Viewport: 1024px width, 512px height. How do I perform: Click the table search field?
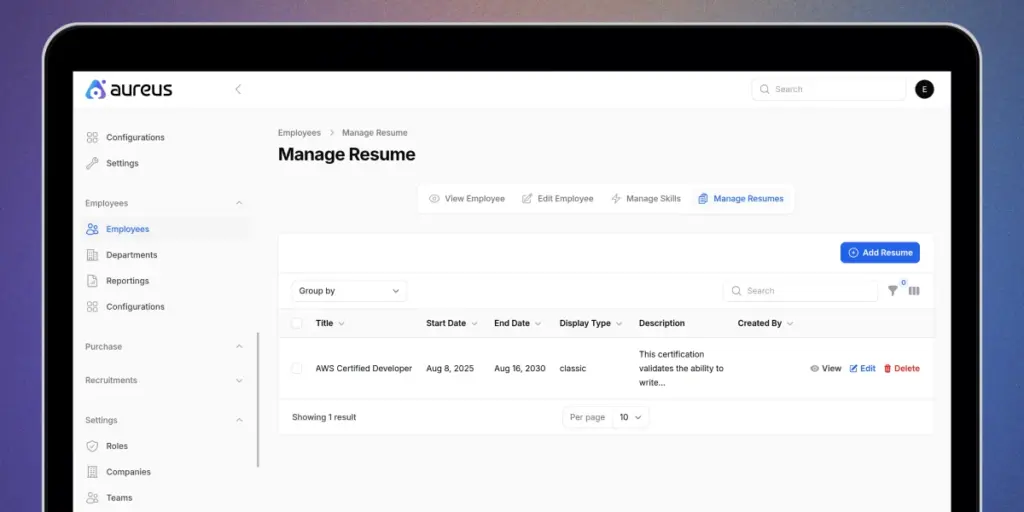pos(801,291)
